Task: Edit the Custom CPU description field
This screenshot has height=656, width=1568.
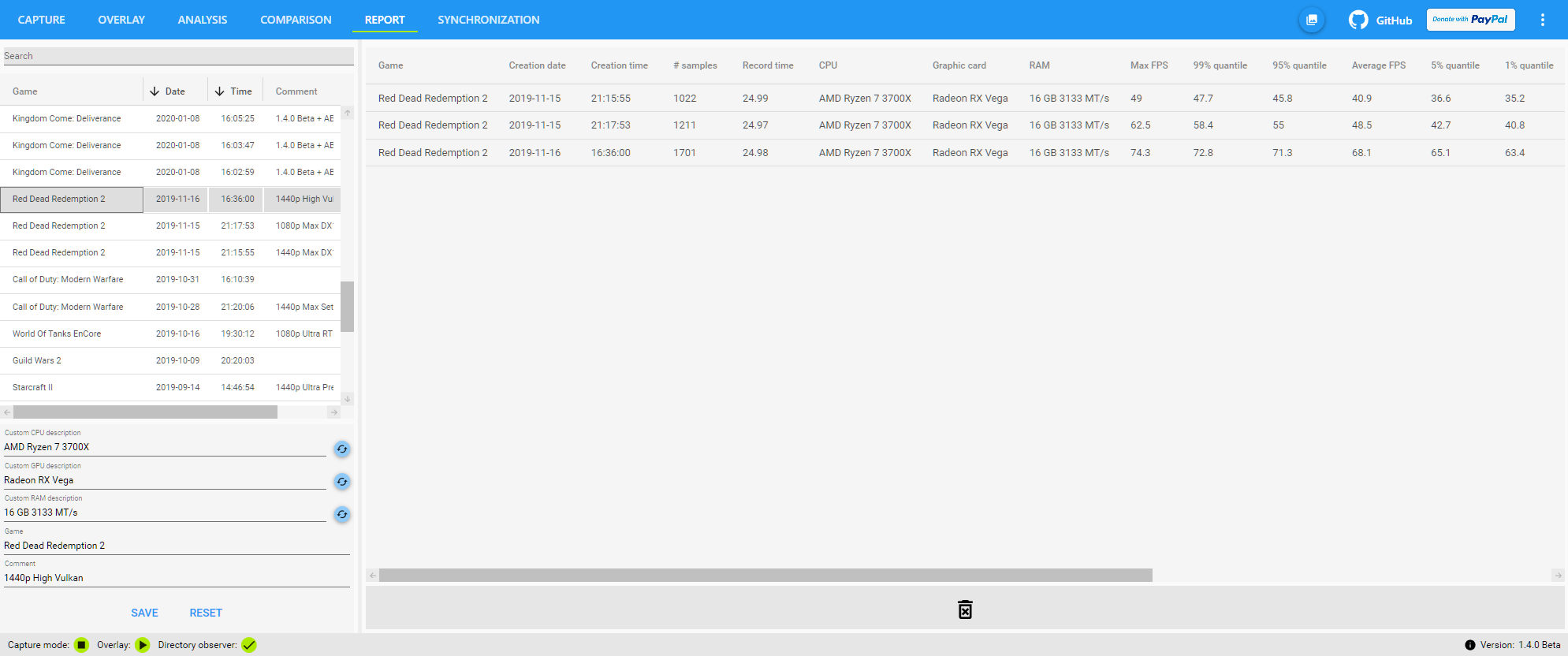Action: [165, 447]
